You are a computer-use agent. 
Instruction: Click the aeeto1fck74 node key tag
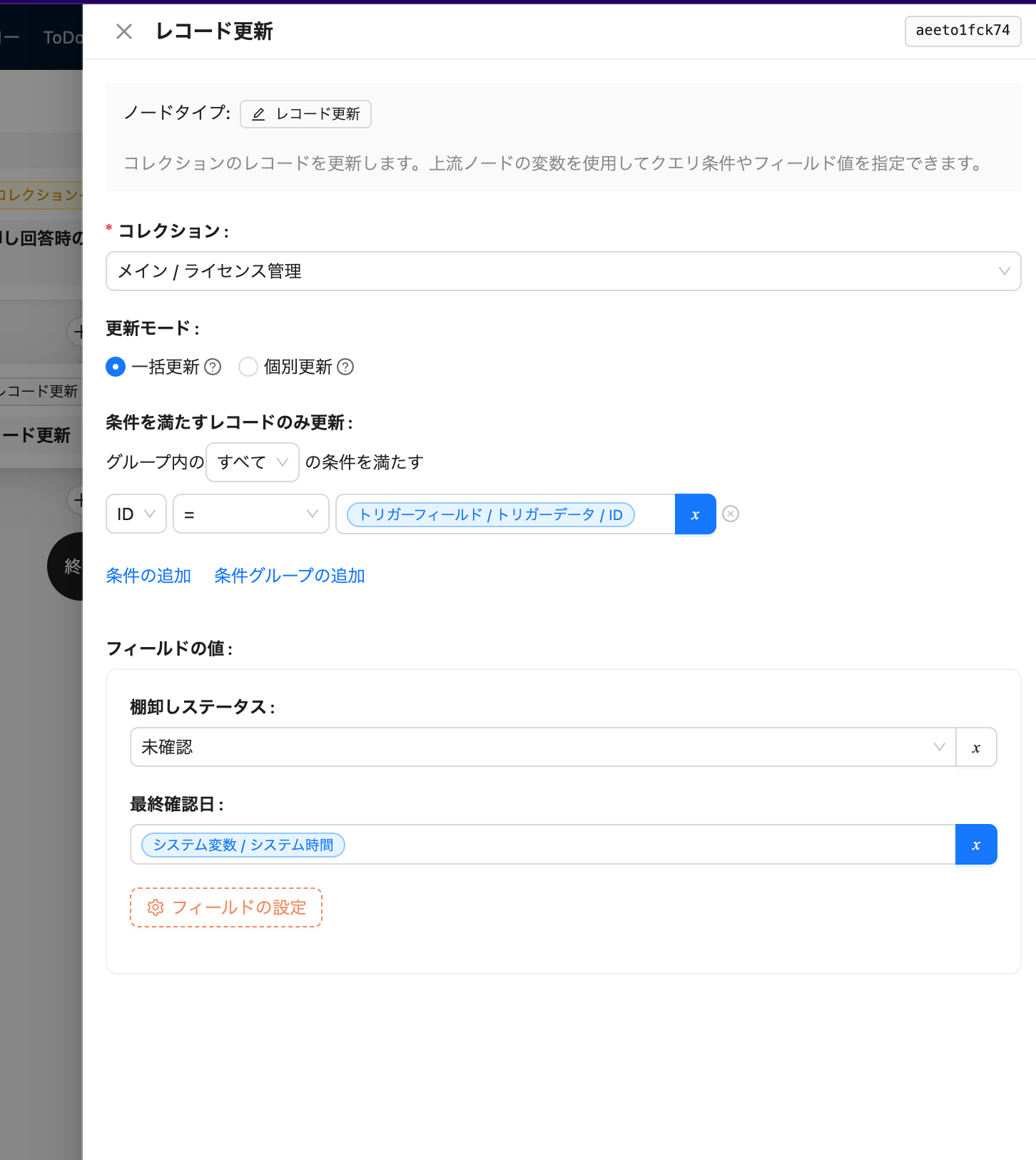coord(963,31)
